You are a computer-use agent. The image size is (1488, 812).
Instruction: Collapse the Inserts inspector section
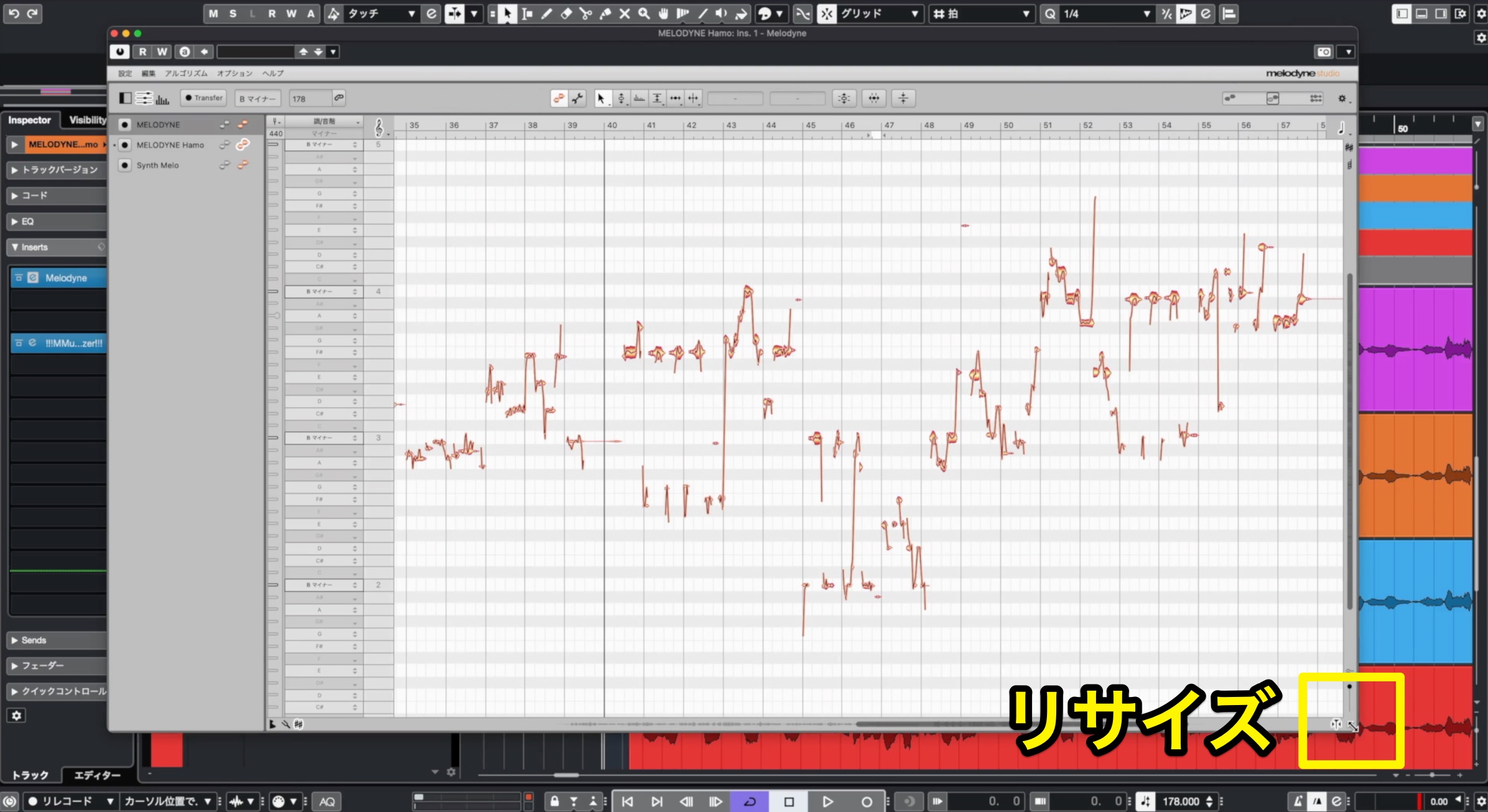point(57,247)
